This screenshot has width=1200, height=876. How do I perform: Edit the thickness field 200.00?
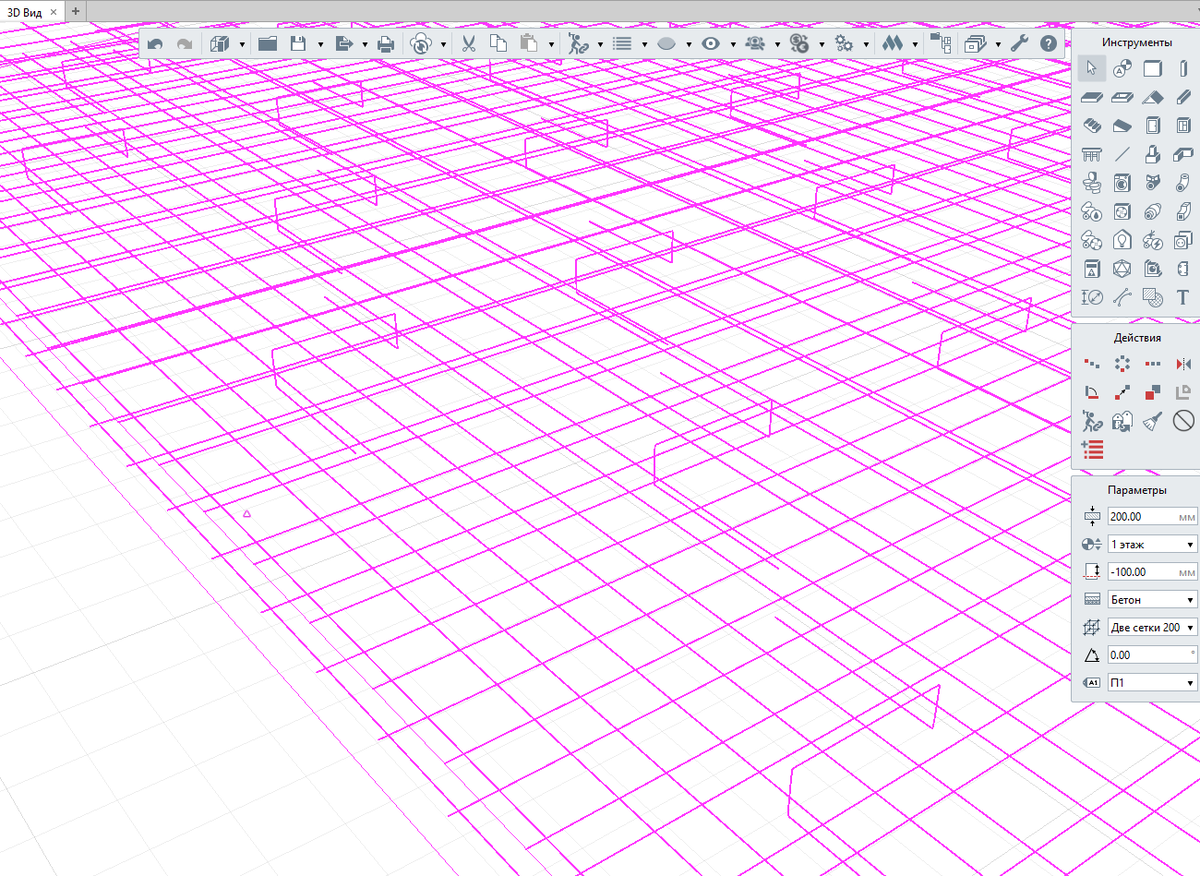pyautogui.click(x=1152, y=517)
